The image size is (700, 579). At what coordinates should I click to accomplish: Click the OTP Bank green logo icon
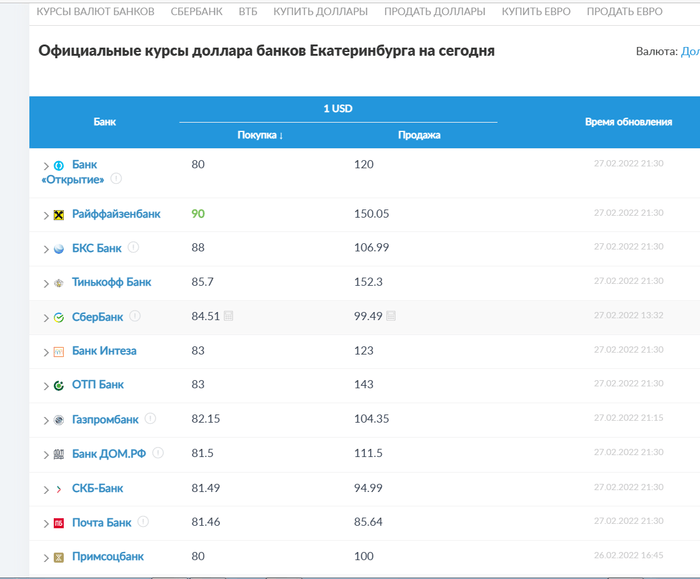pos(58,386)
